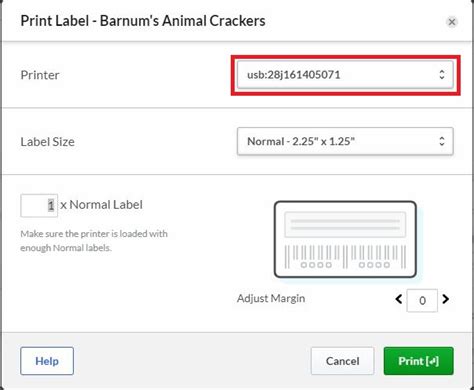Click the green Print button
The image size is (474, 390).
[419, 361]
